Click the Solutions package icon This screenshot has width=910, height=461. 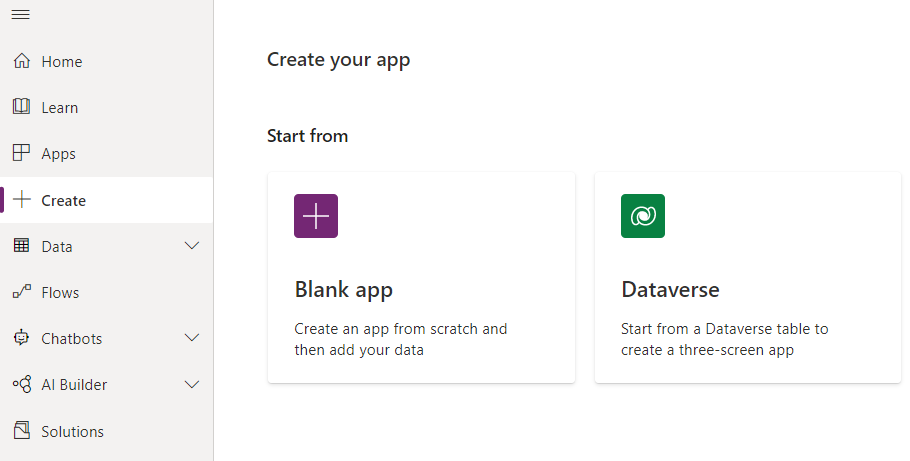[x=21, y=431]
